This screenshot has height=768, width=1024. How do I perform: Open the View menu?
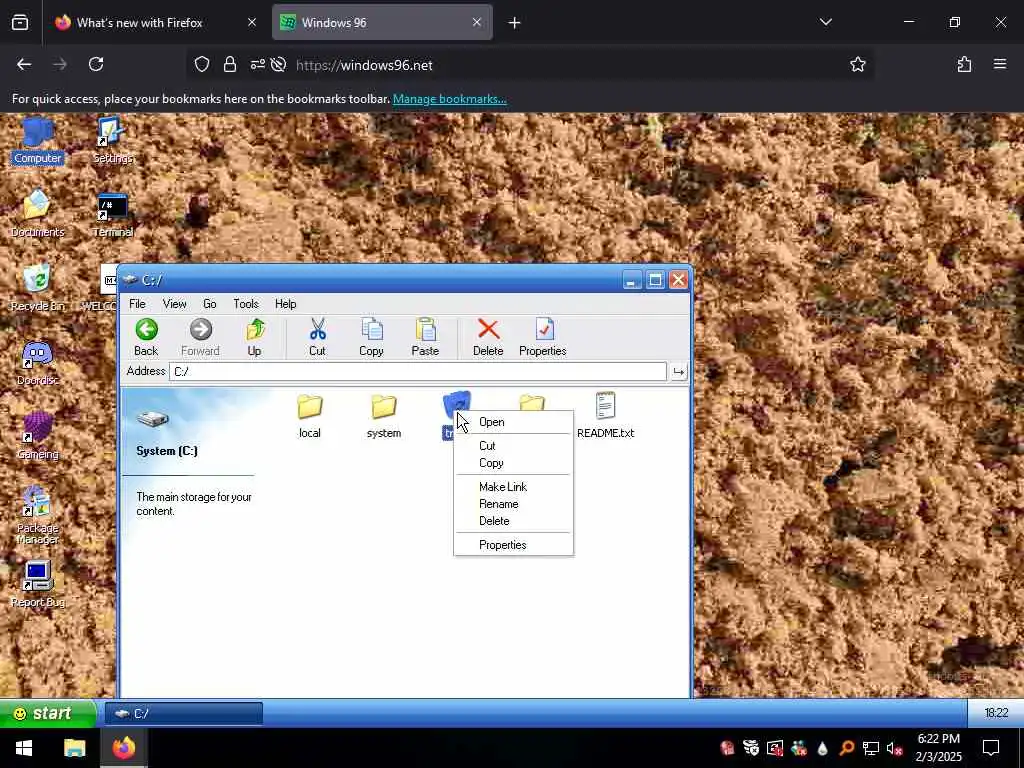(x=174, y=304)
